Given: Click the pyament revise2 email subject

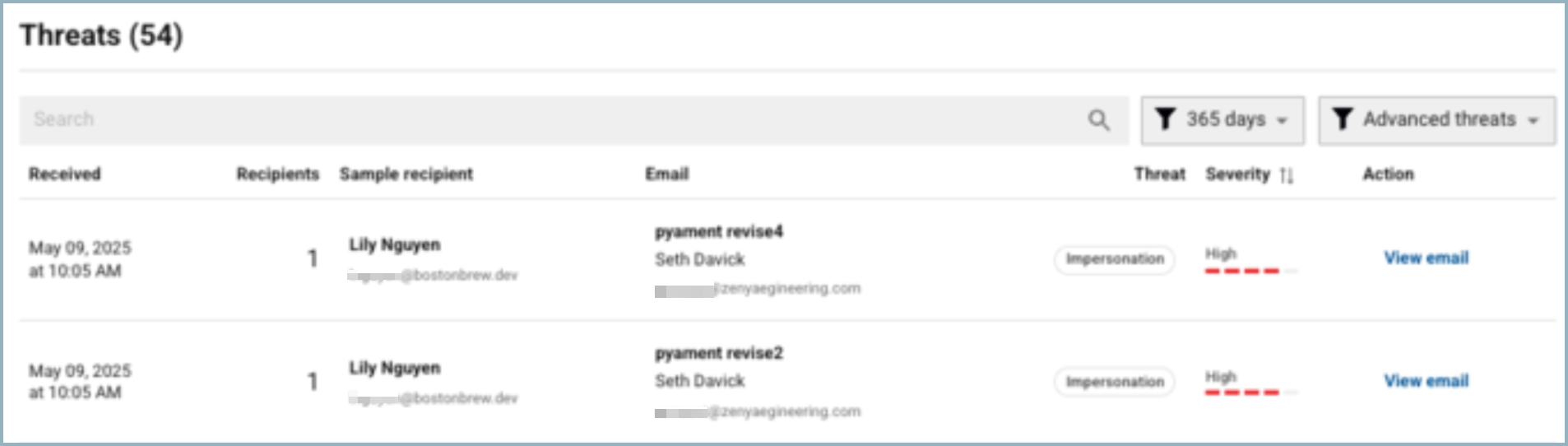Looking at the screenshot, I should (718, 354).
